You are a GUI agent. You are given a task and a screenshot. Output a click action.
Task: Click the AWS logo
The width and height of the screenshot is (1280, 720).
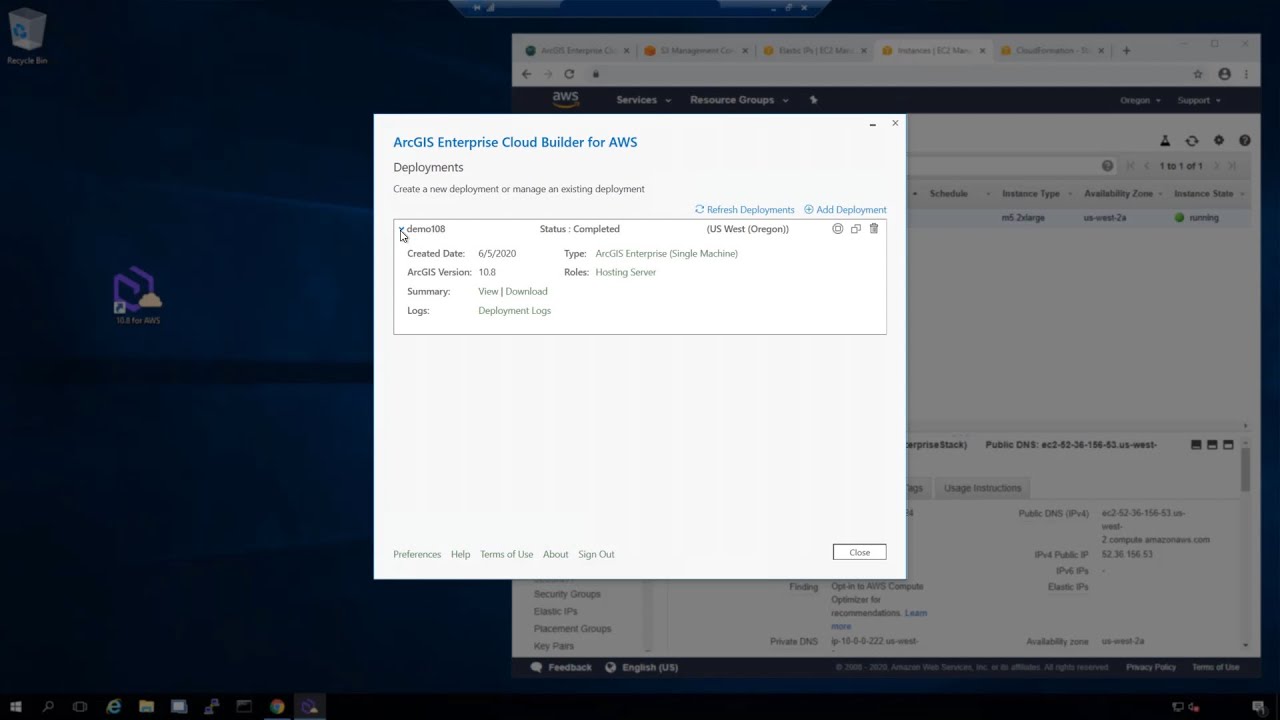[565, 100]
